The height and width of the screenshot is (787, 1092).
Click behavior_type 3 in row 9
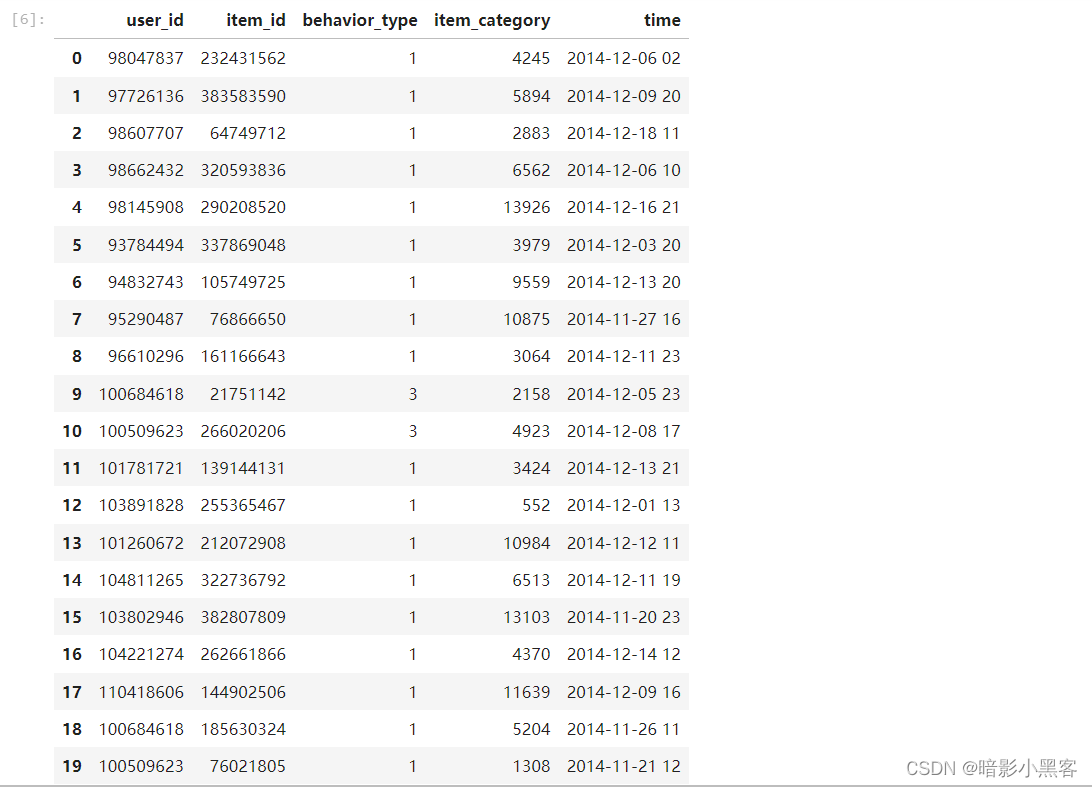[413, 394]
